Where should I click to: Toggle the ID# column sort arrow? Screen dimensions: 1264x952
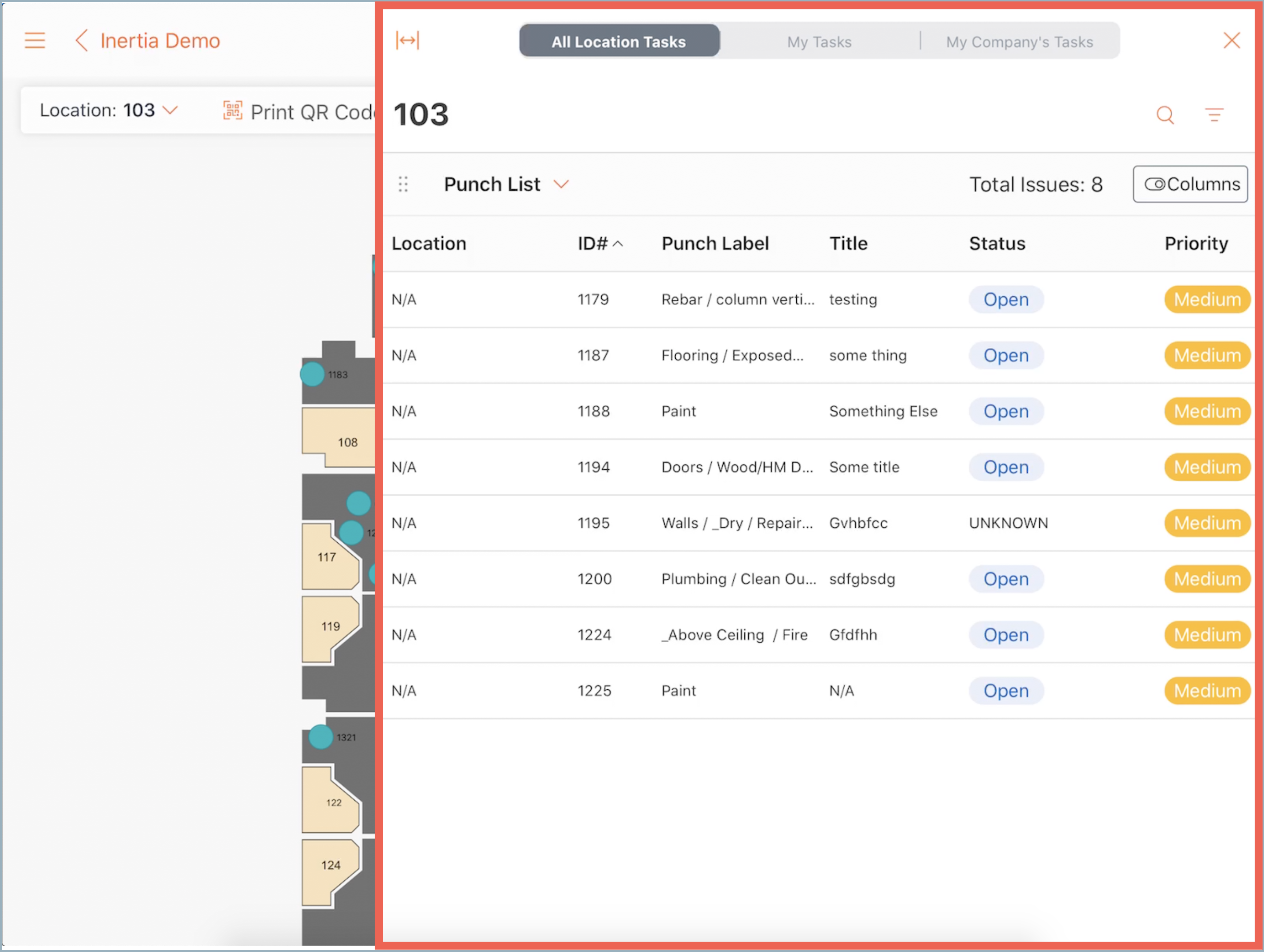[618, 244]
